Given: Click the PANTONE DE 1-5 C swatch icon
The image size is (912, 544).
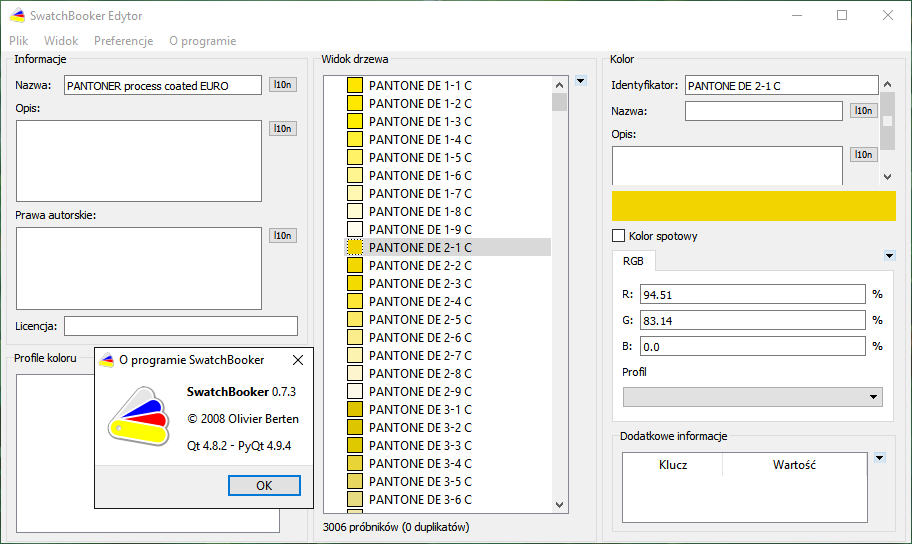Looking at the screenshot, I should tap(355, 158).
